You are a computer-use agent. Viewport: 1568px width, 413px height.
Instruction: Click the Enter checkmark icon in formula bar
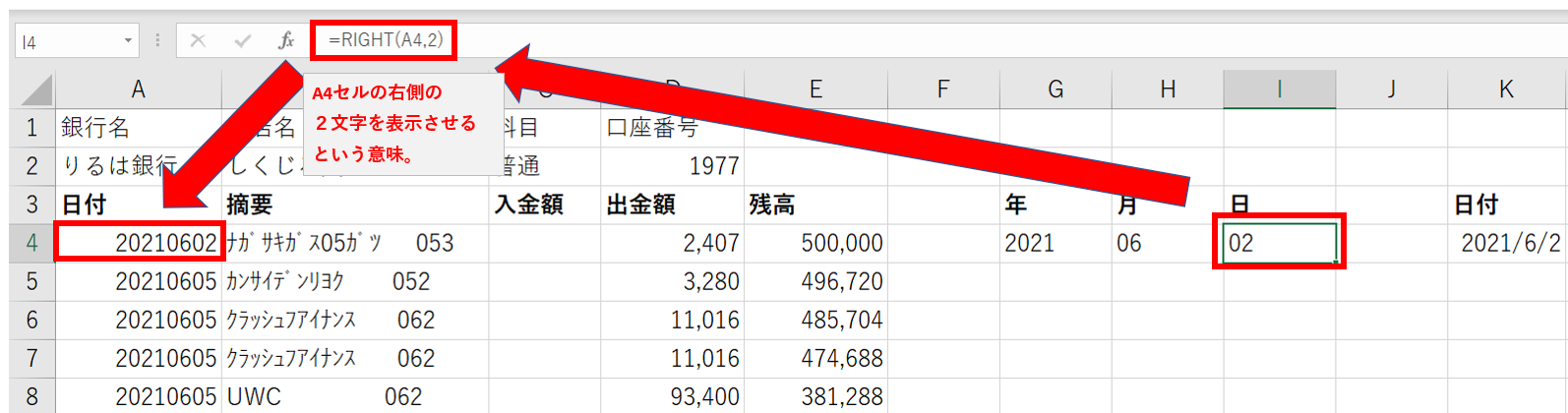(242, 40)
